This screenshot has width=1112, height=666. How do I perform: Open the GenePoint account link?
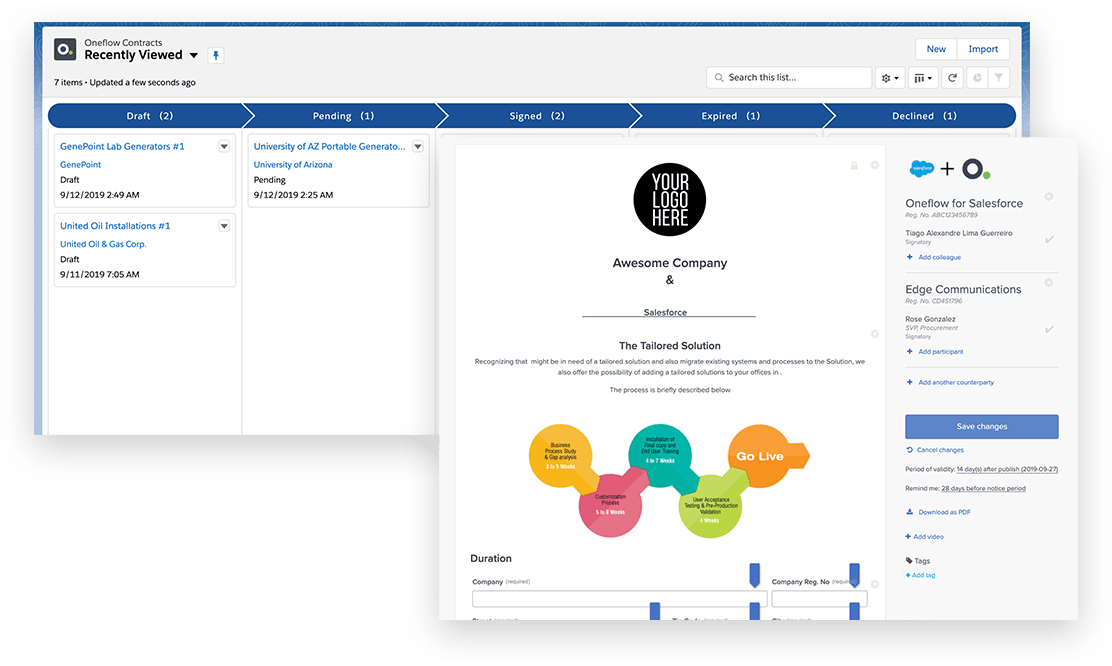[80, 165]
